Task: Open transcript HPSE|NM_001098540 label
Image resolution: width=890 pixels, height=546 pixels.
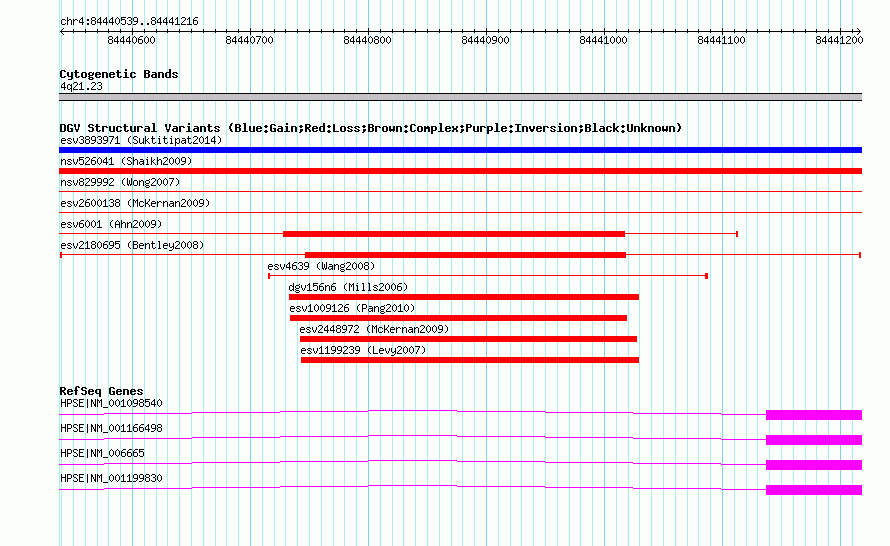Action: click(x=111, y=404)
